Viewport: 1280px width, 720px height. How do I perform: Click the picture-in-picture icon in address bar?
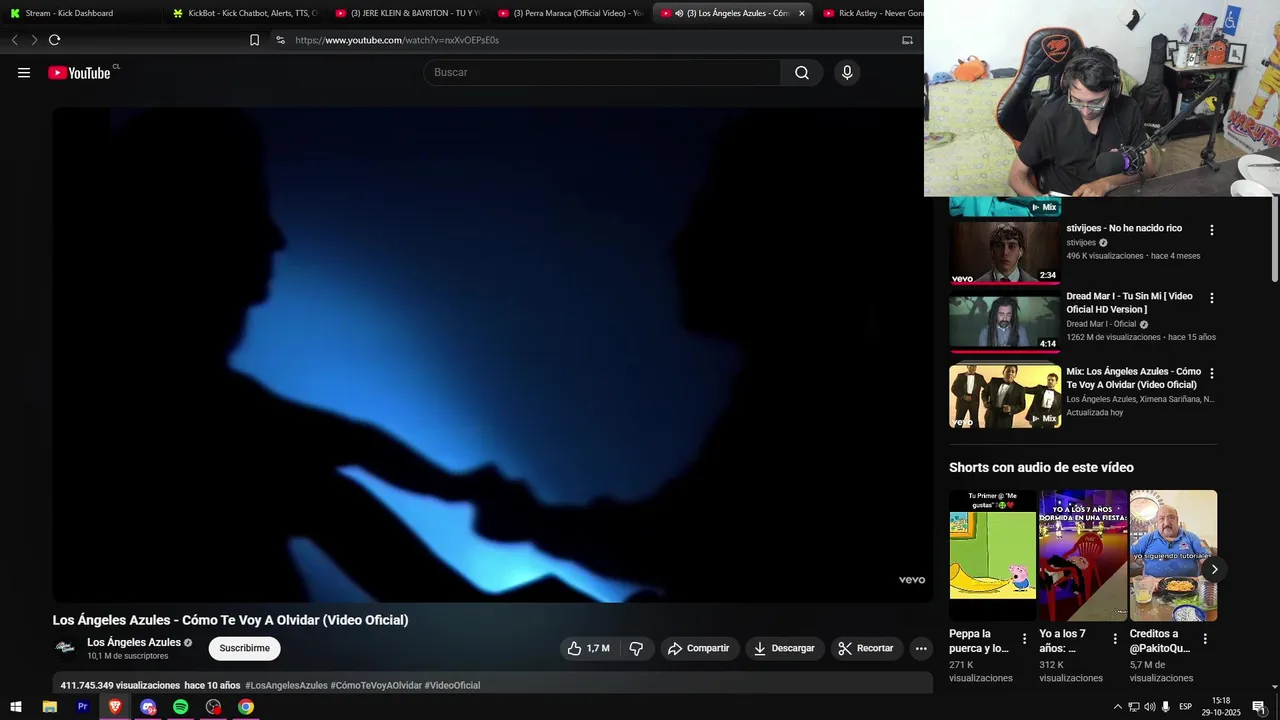coord(907,40)
